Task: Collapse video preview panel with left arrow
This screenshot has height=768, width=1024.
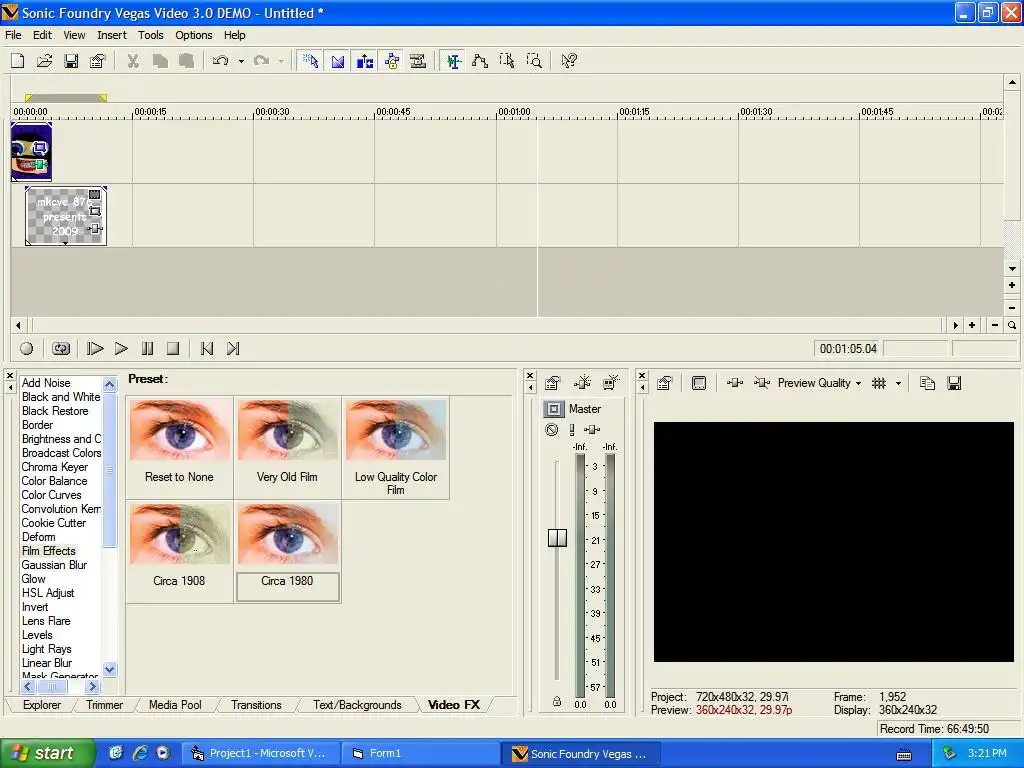Action: coord(642,387)
